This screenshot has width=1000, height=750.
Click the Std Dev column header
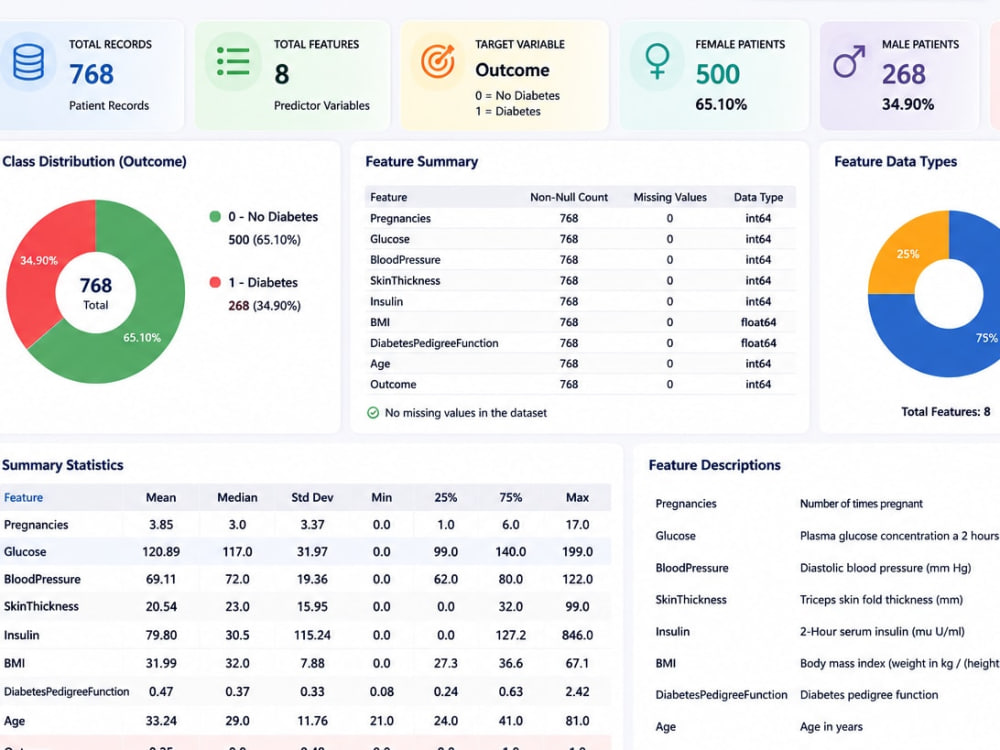pyautogui.click(x=312, y=497)
